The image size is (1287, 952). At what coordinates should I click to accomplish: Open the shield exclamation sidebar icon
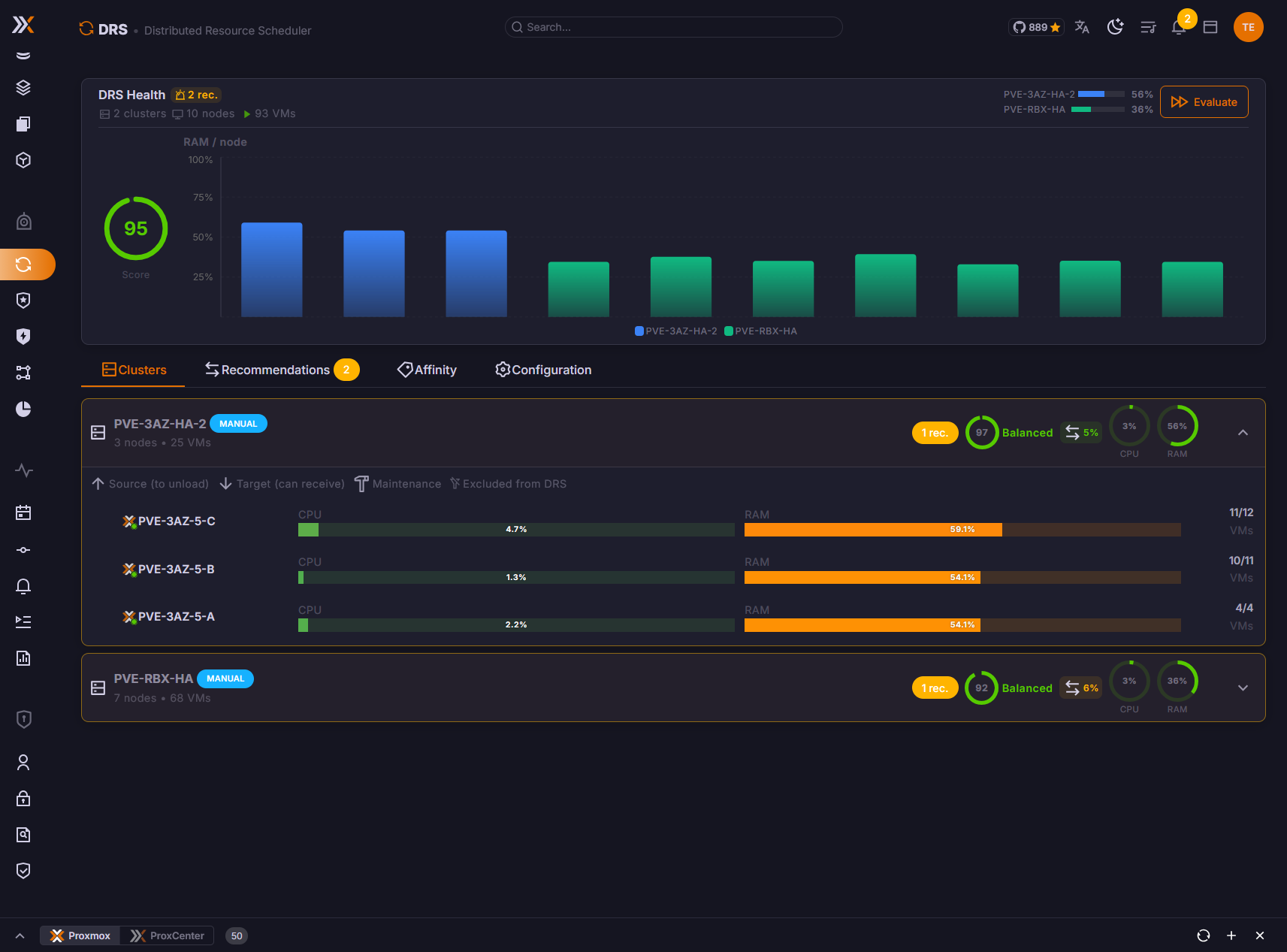point(23,720)
